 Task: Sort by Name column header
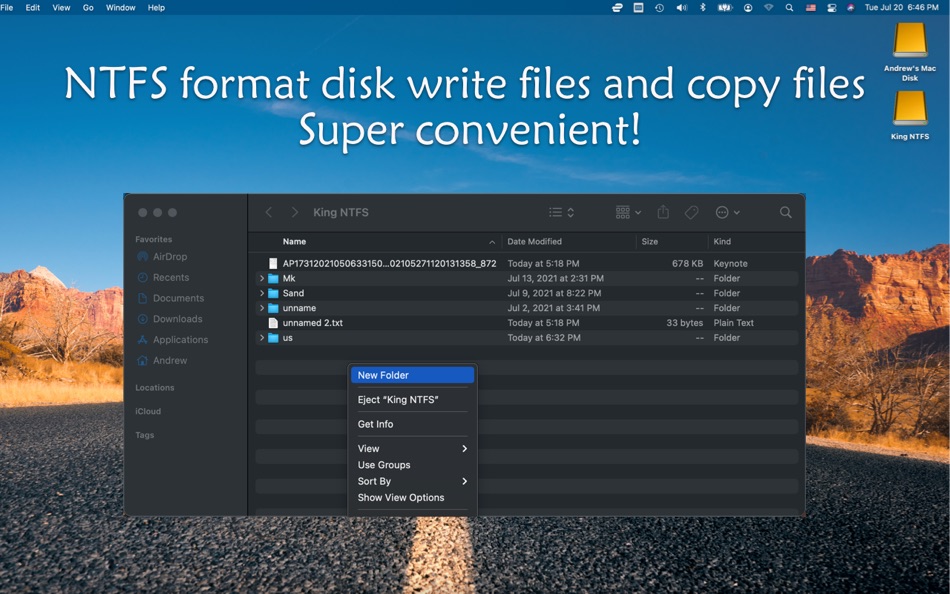[294, 241]
